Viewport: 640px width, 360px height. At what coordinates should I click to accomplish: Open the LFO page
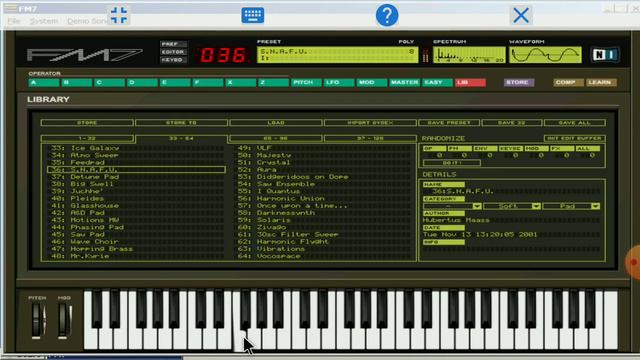coord(339,82)
